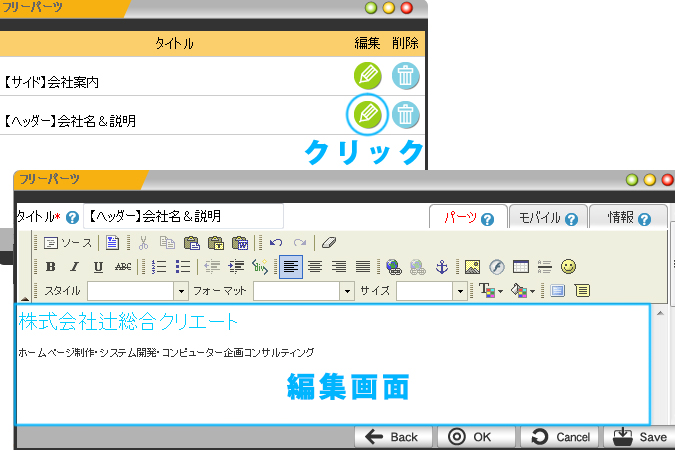The image size is (675, 450).
Task: Delete the 【ヘッダー】会社名&説明 row with trash icon
Action: coord(406,115)
